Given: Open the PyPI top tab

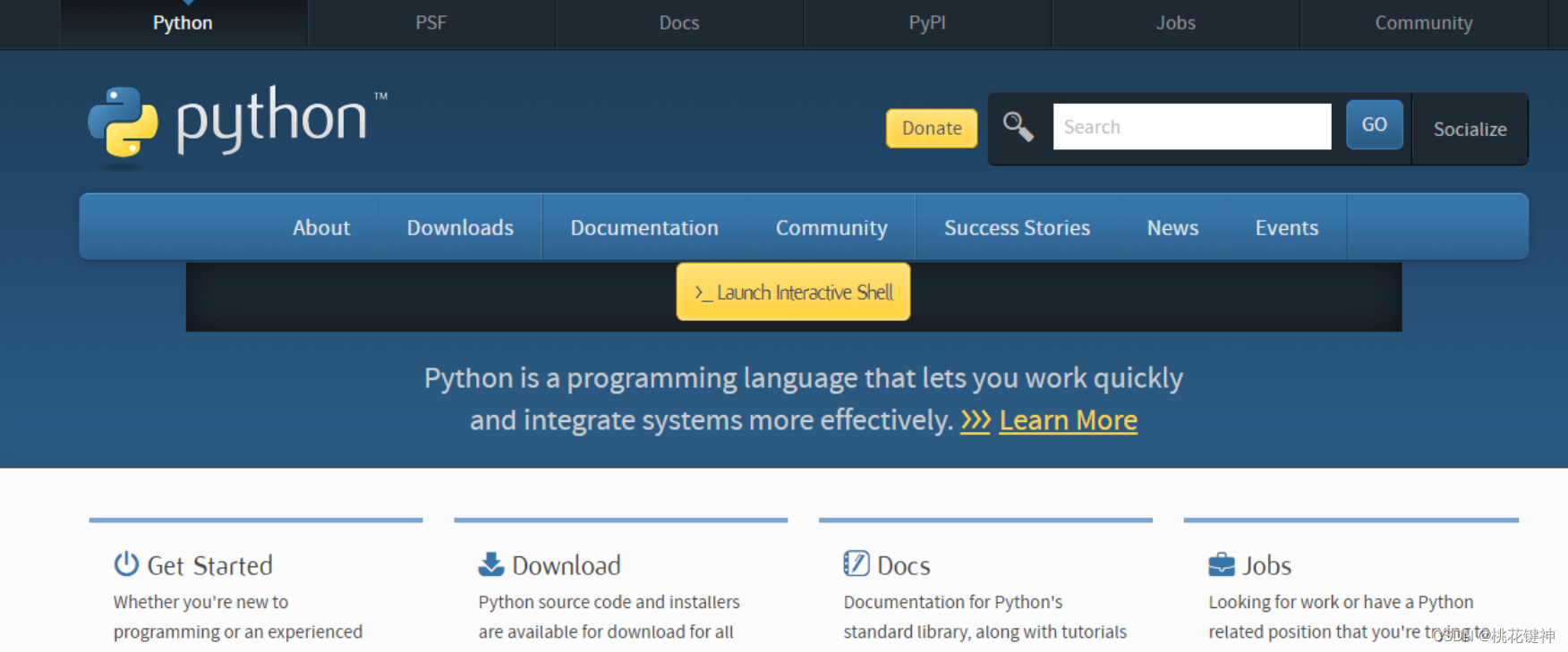Looking at the screenshot, I should tap(927, 23).
